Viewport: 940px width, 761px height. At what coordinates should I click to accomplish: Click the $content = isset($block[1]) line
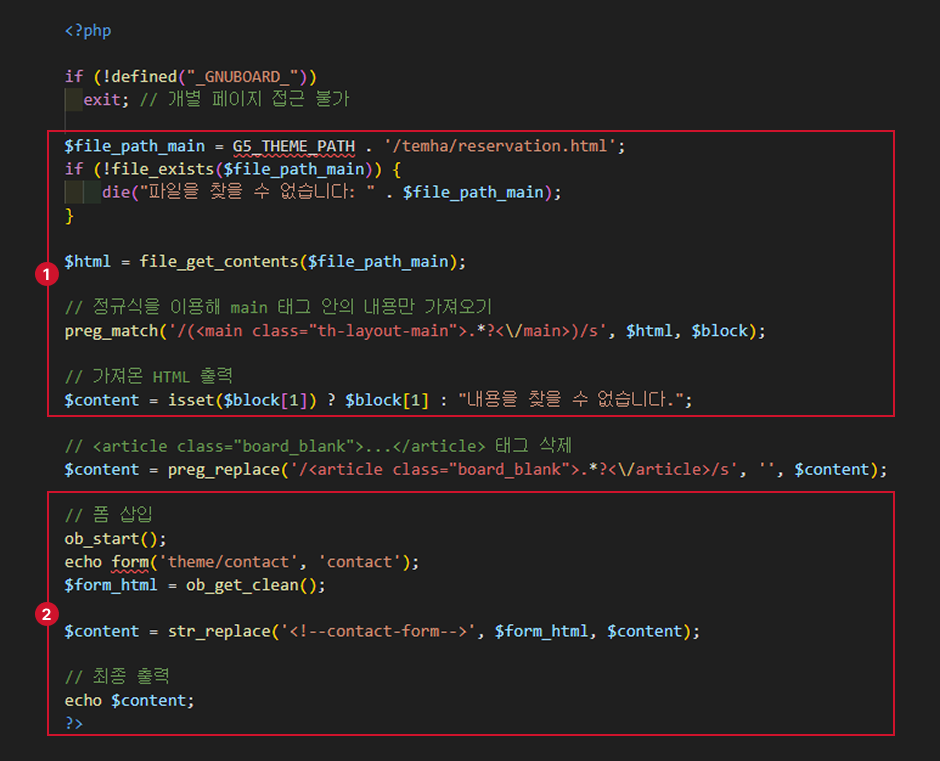(378, 400)
